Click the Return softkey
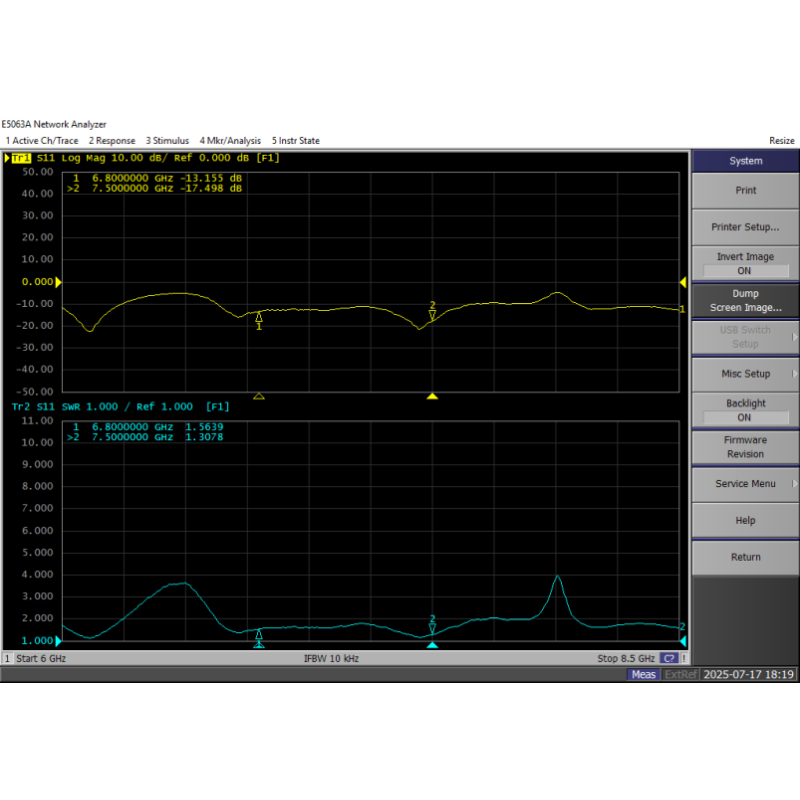Viewport: 800px width, 800px height. (x=745, y=557)
